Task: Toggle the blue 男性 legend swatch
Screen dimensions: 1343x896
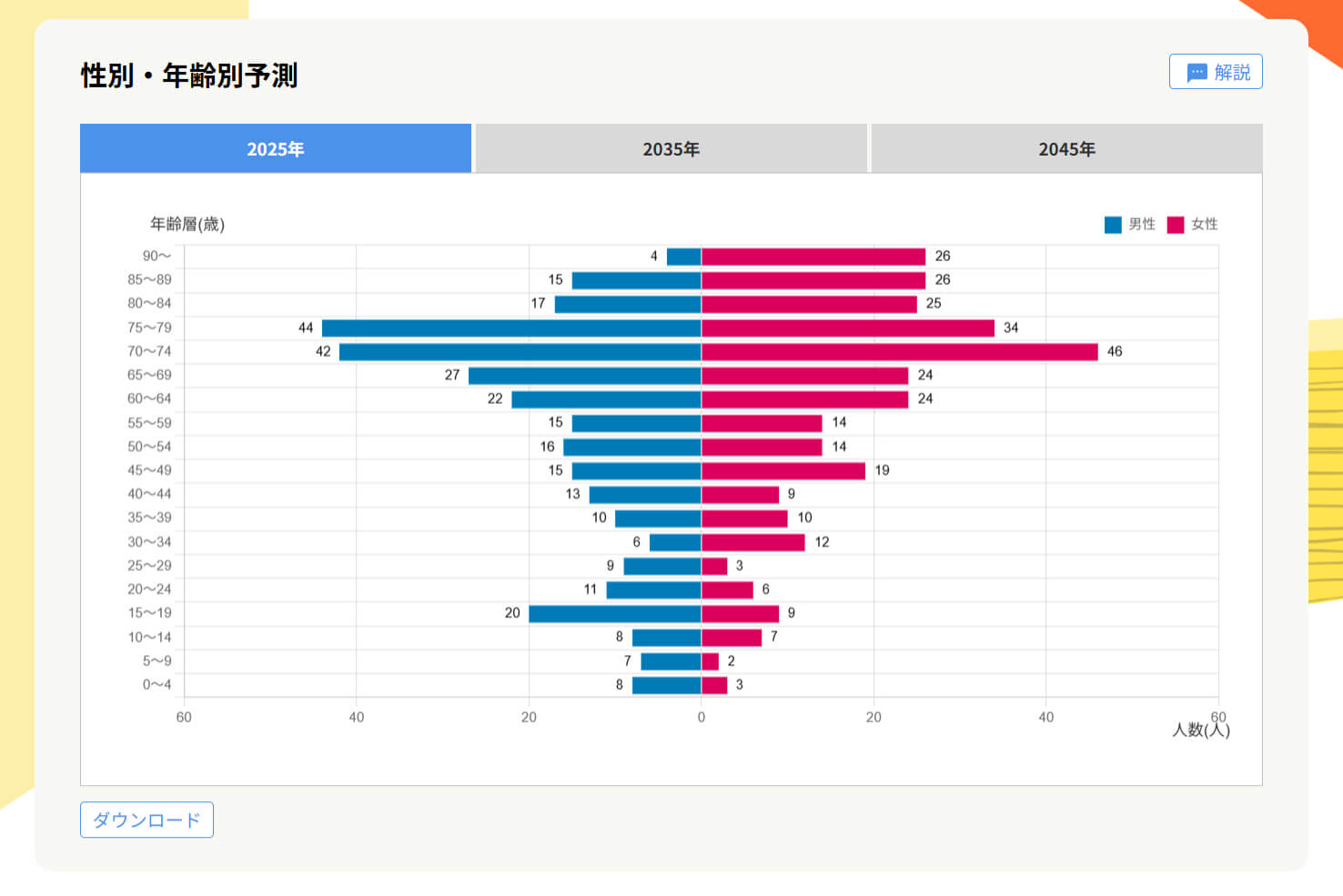Action: coord(1113,225)
